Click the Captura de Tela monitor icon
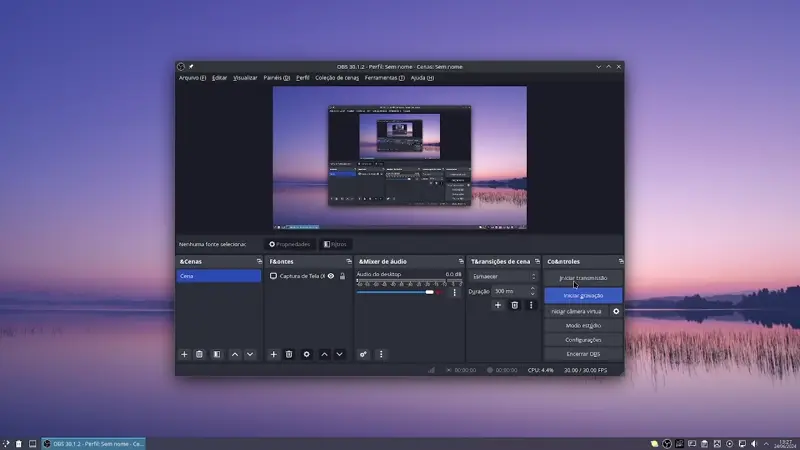 coord(273,276)
